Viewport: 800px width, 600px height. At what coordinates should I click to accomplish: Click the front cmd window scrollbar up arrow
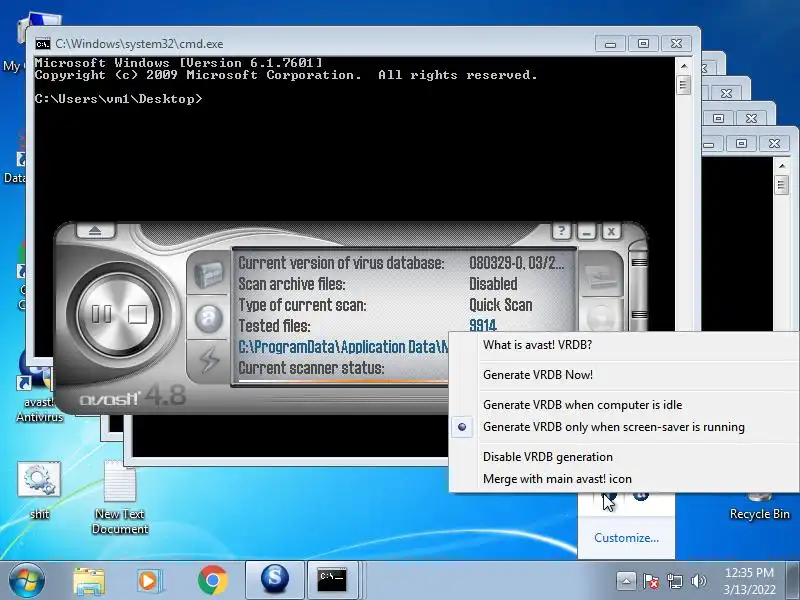tap(683, 66)
